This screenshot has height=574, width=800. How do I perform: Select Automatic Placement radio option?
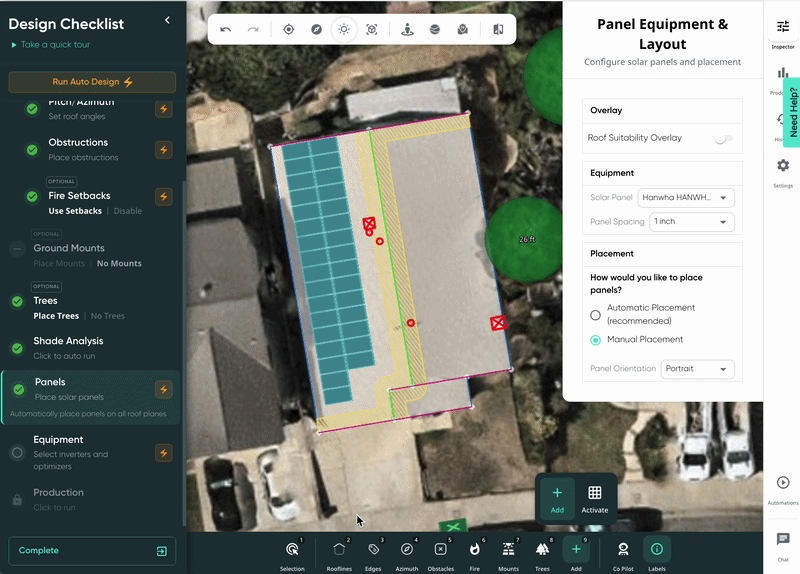(596, 315)
